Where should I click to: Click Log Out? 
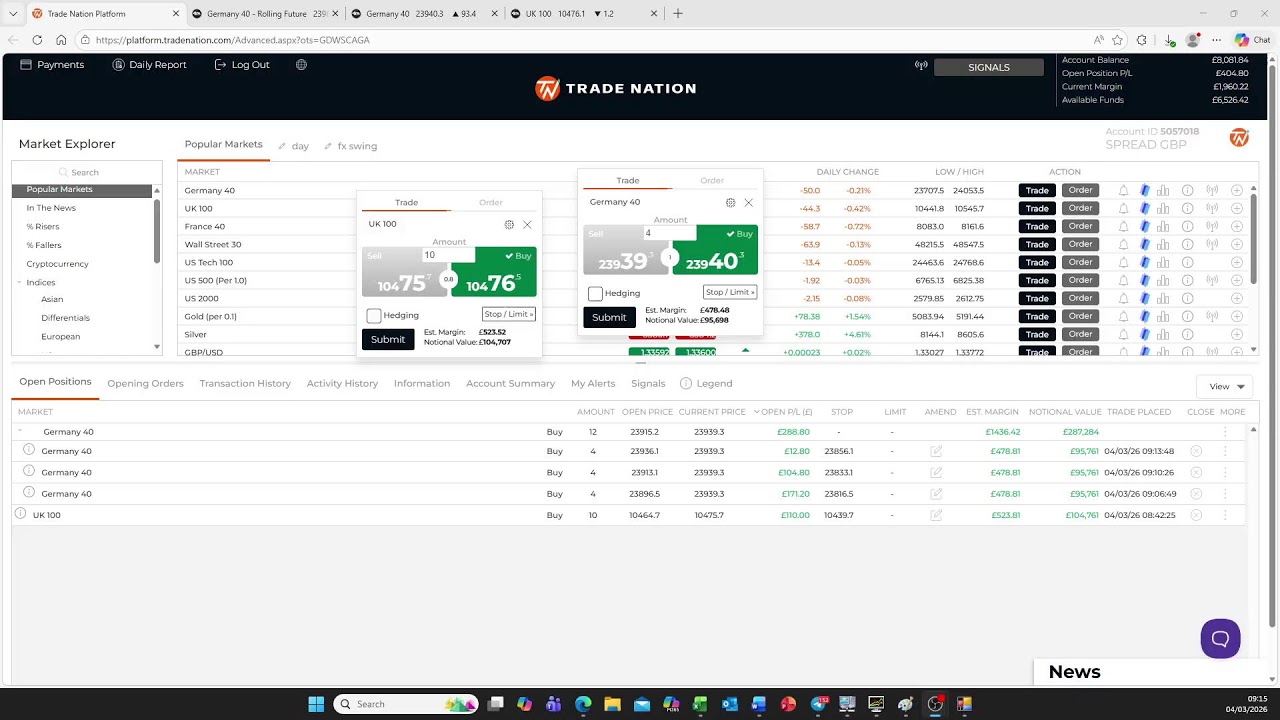point(242,65)
